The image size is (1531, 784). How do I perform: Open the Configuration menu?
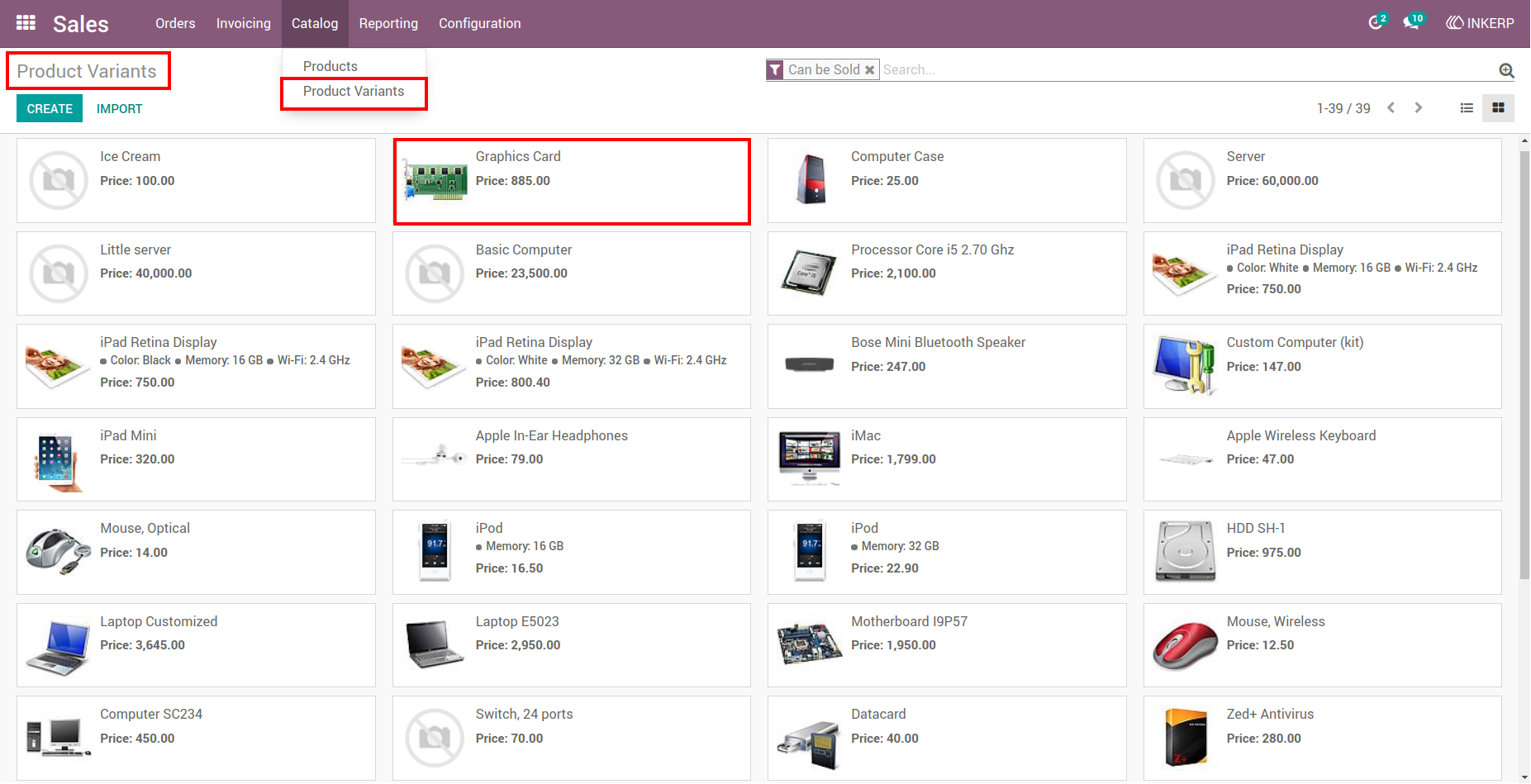(x=480, y=23)
